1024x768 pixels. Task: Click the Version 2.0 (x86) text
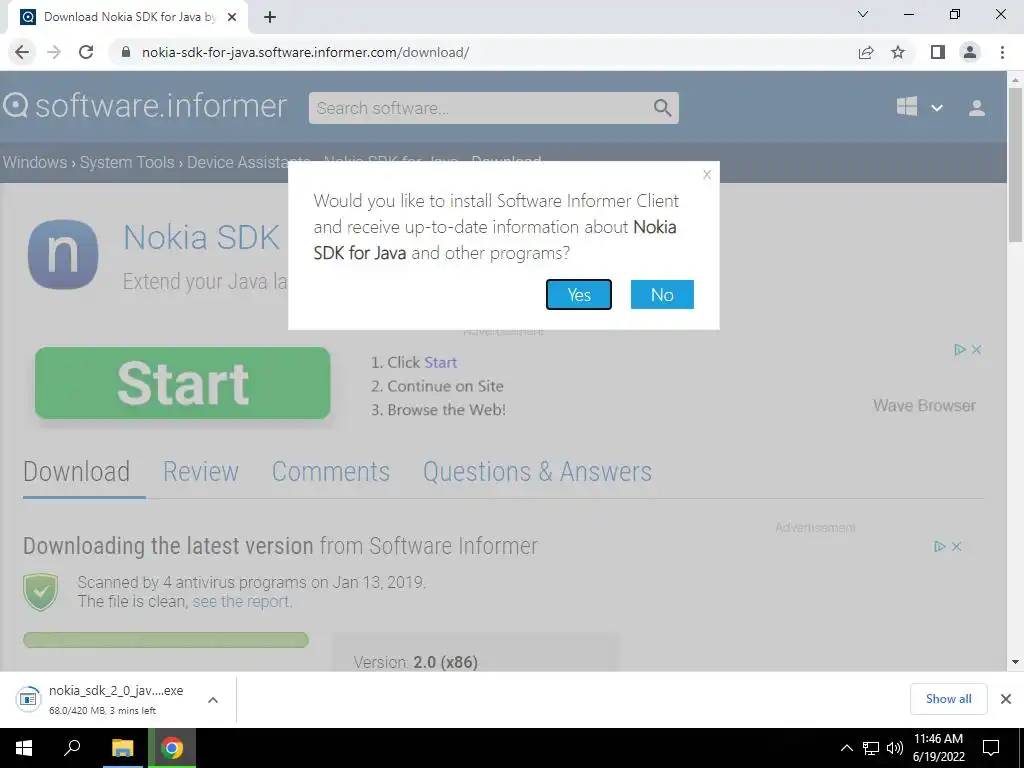click(x=415, y=662)
